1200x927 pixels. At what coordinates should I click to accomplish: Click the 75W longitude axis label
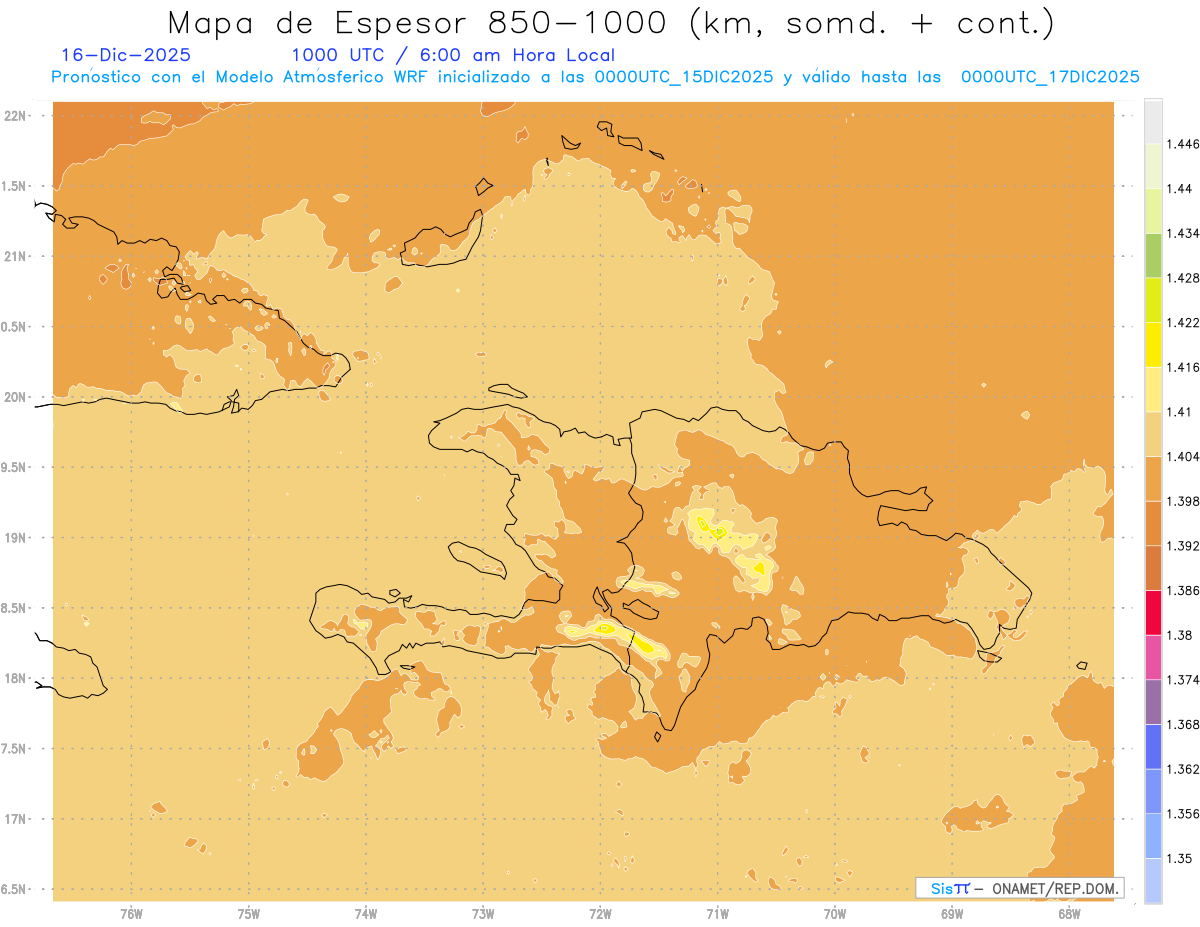point(248,914)
